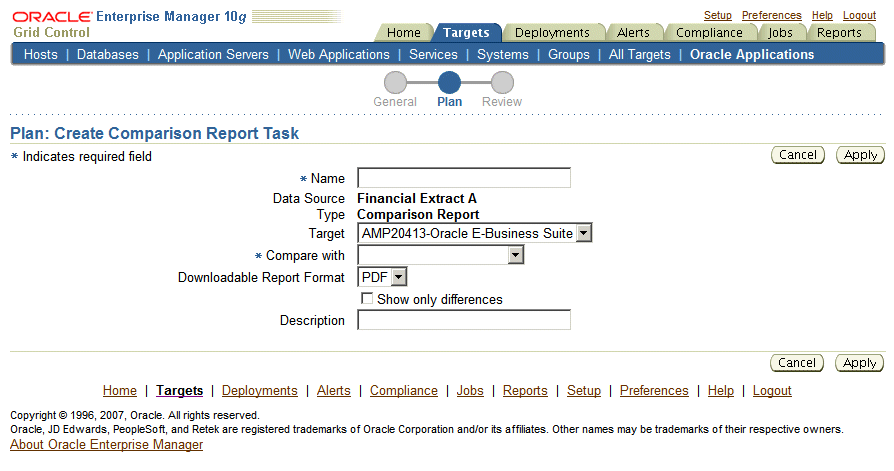
Task: Click footer Help link
Action: click(721, 391)
